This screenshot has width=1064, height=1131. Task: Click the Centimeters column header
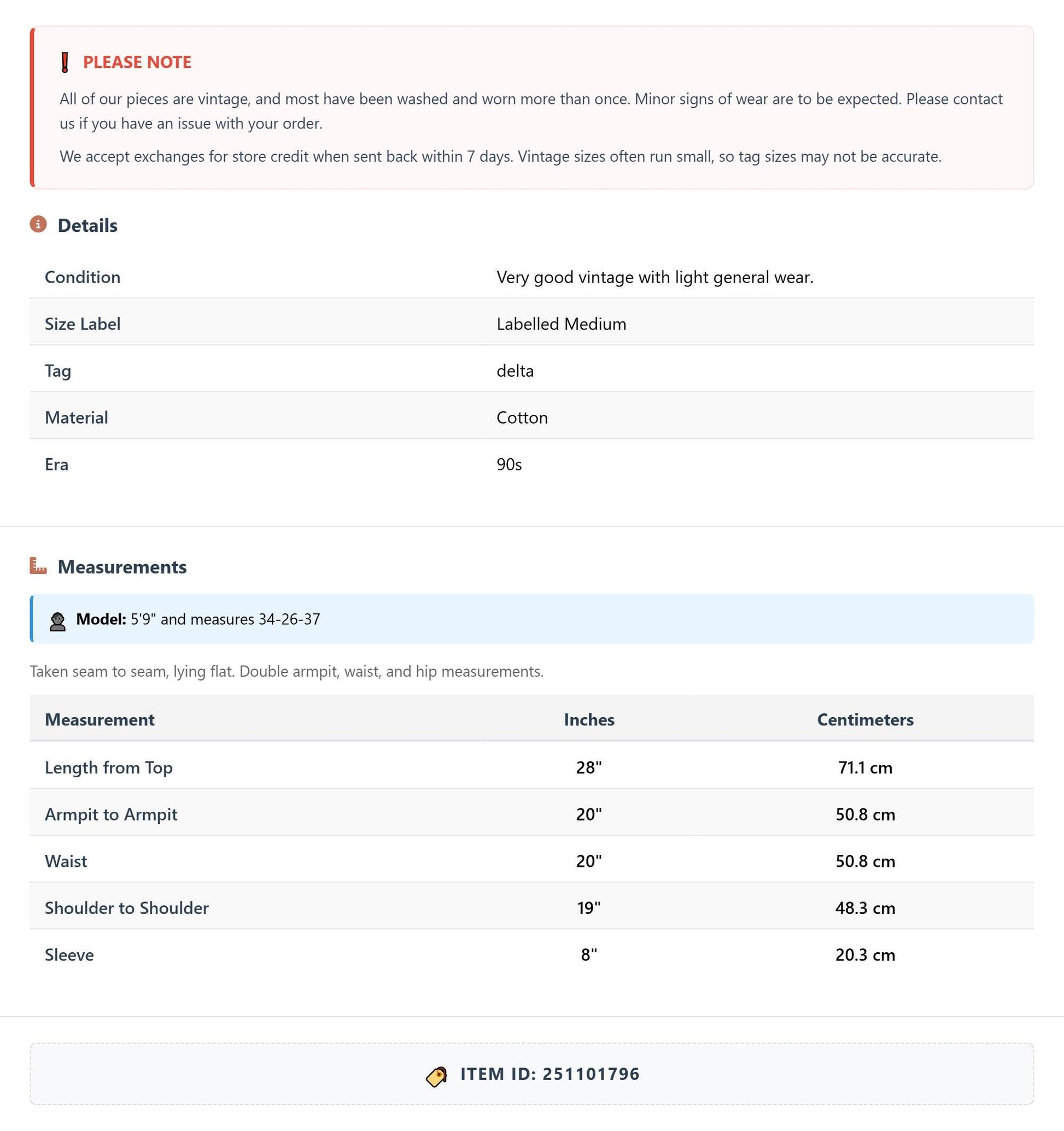pyautogui.click(x=865, y=719)
